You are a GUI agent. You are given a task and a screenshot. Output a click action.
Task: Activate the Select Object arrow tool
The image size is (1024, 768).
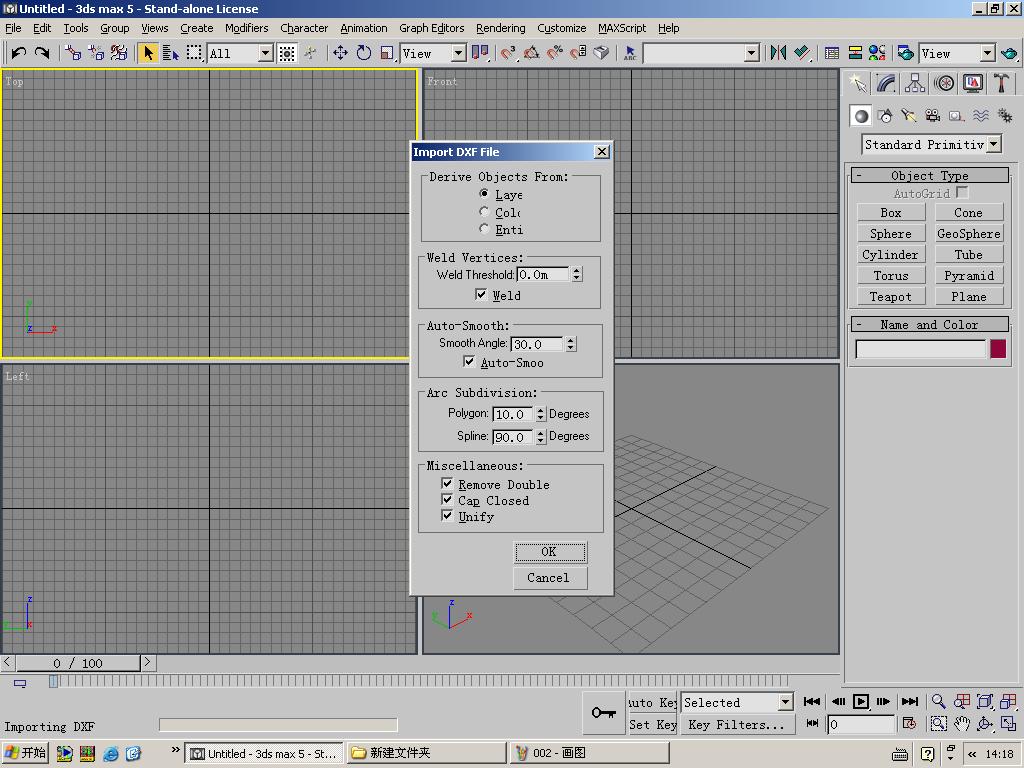[x=148, y=53]
